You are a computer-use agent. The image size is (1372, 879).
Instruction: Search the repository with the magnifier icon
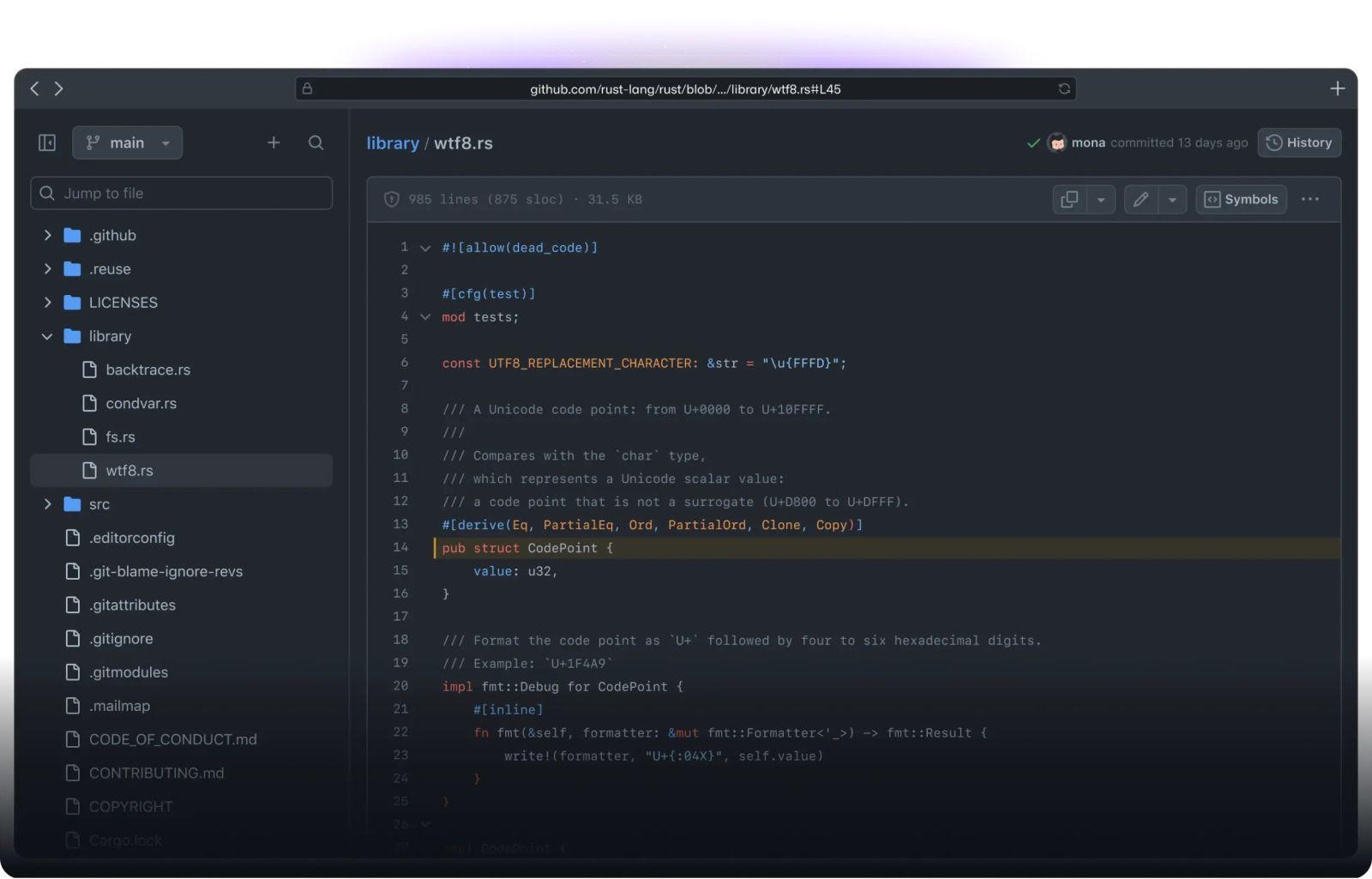[x=316, y=142]
